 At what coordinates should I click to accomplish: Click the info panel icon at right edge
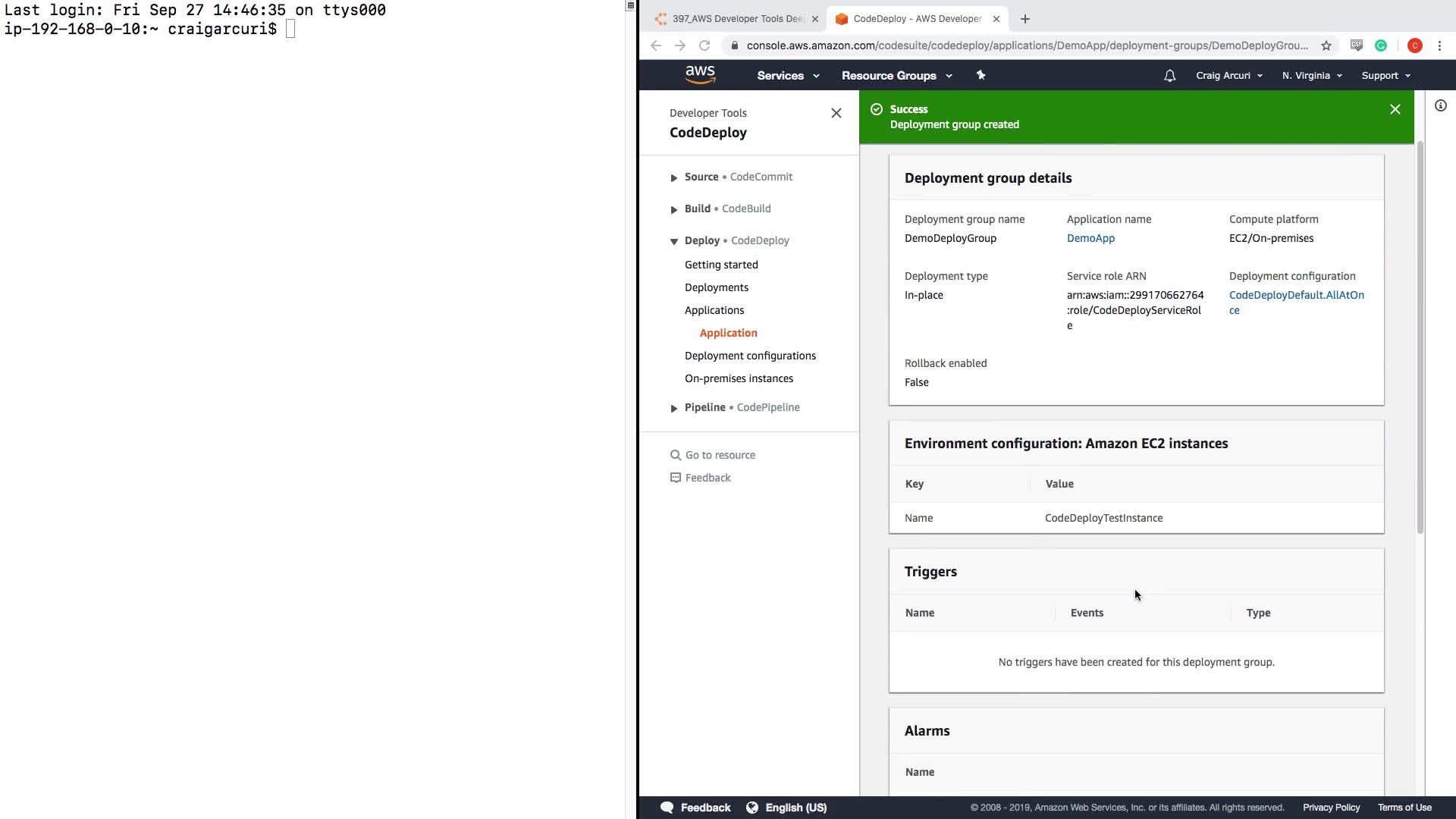[x=1440, y=106]
